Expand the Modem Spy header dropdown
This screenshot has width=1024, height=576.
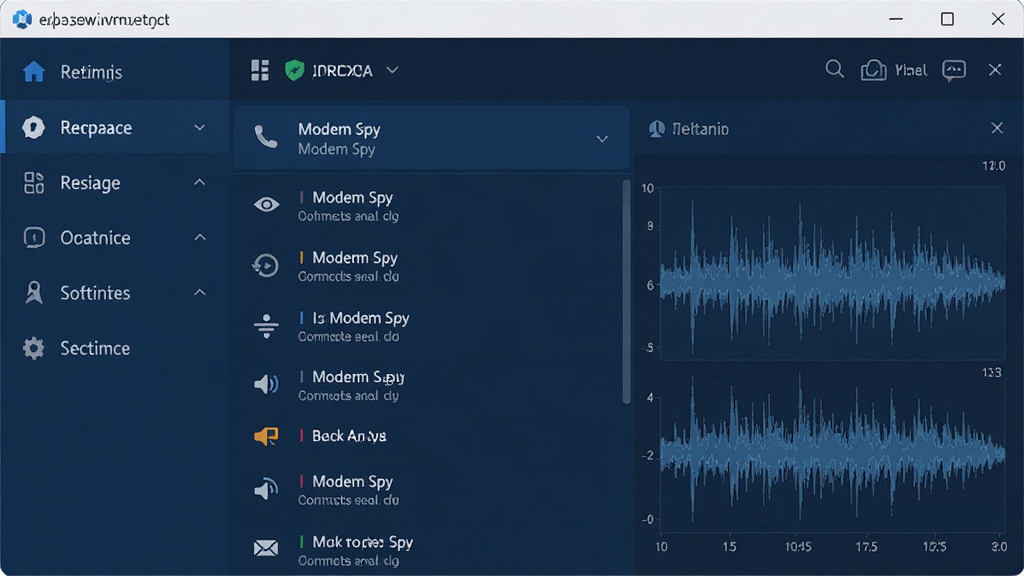click(602, 139)
